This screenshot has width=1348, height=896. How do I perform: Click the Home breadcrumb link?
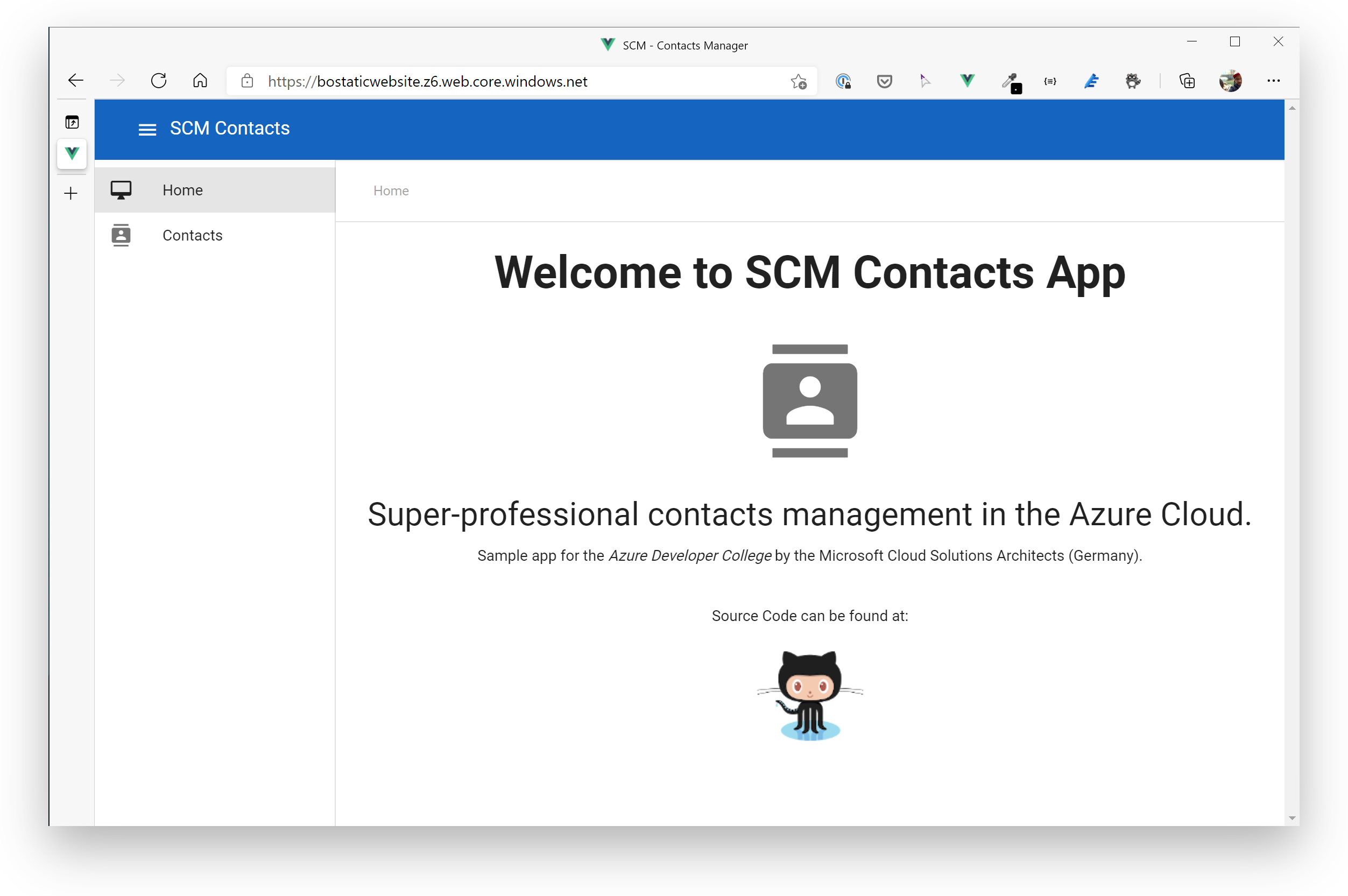[391, 191]
